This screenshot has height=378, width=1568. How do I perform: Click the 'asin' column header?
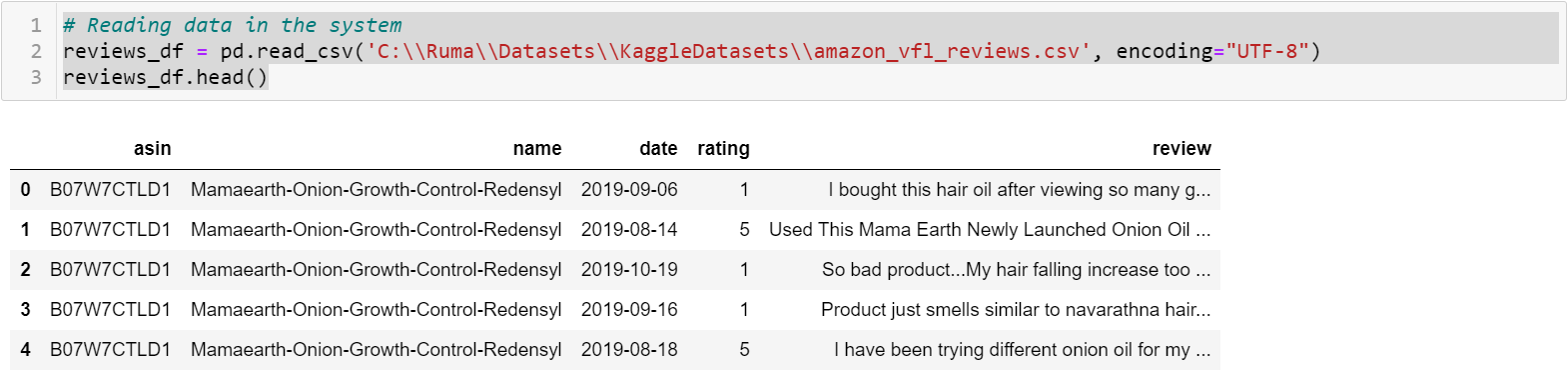(152, 149)
